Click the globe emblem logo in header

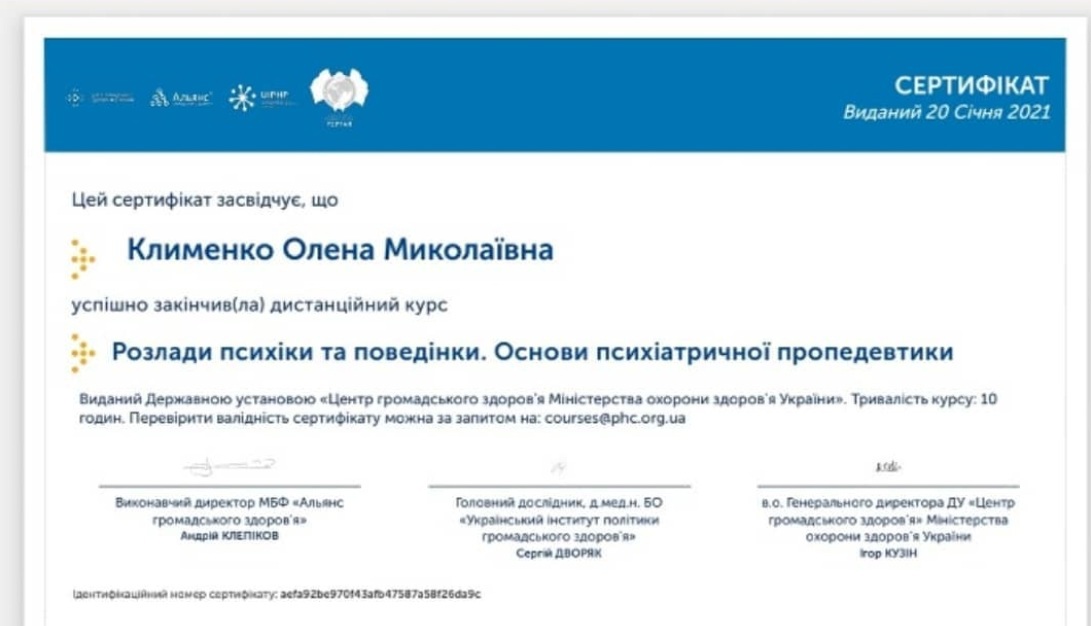tap(339, 93)
